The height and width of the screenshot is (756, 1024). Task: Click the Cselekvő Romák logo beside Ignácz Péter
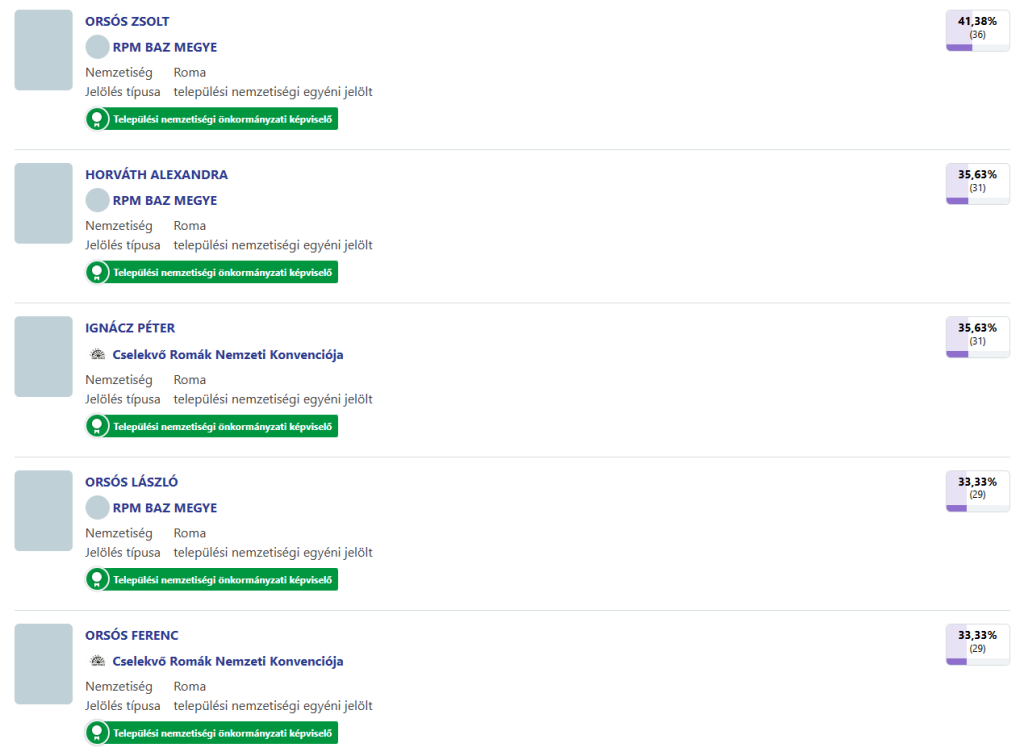click(x=97, y=355)
